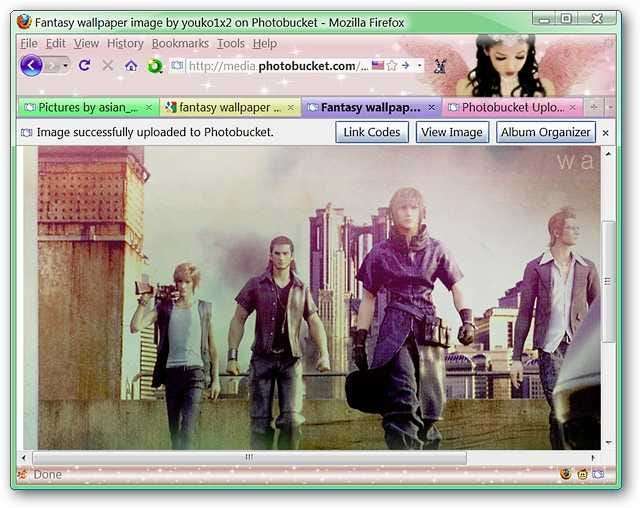Screen dimensions: 640x508
Task: Click the flag icon in the address bar
Action: (x=378, y=65)
